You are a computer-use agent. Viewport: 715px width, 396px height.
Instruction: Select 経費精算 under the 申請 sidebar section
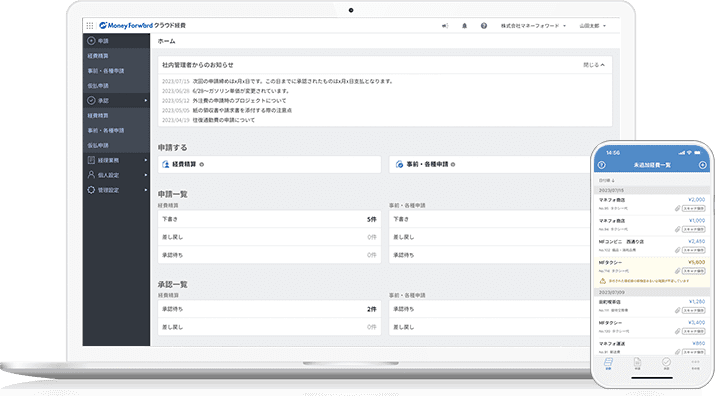(116, 56)
